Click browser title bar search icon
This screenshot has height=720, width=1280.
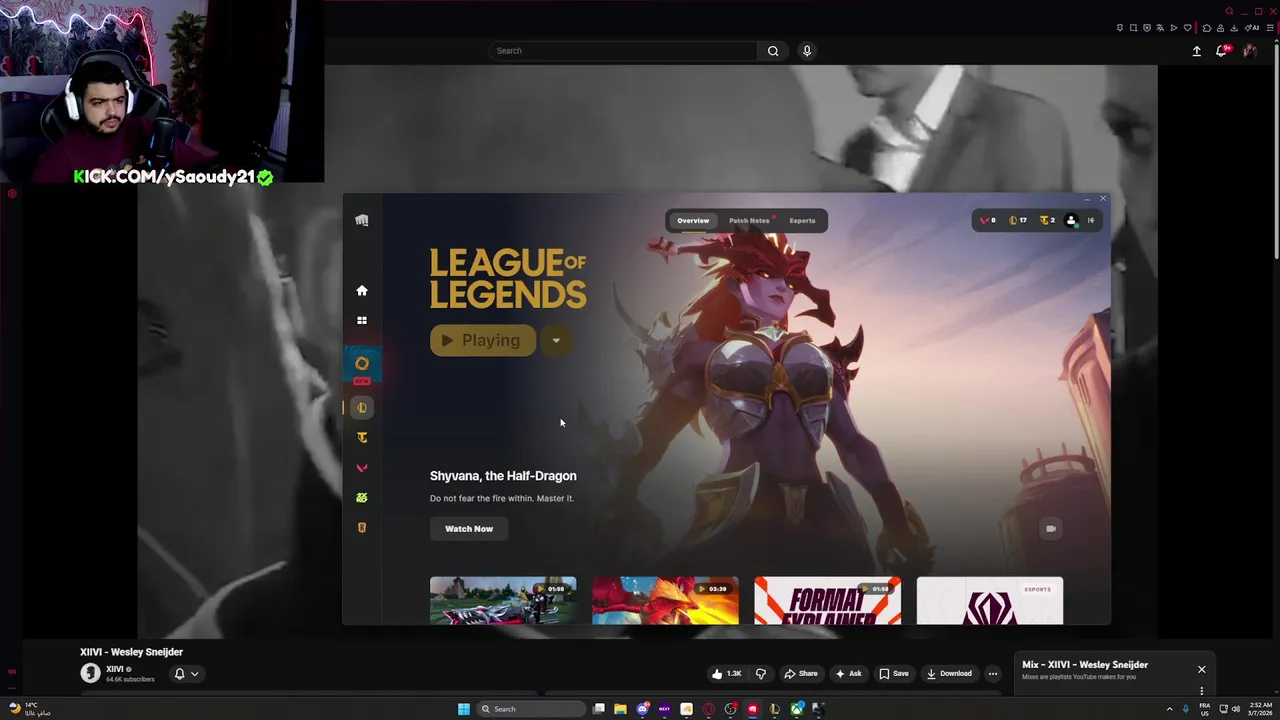click(x=1229, y=11)
